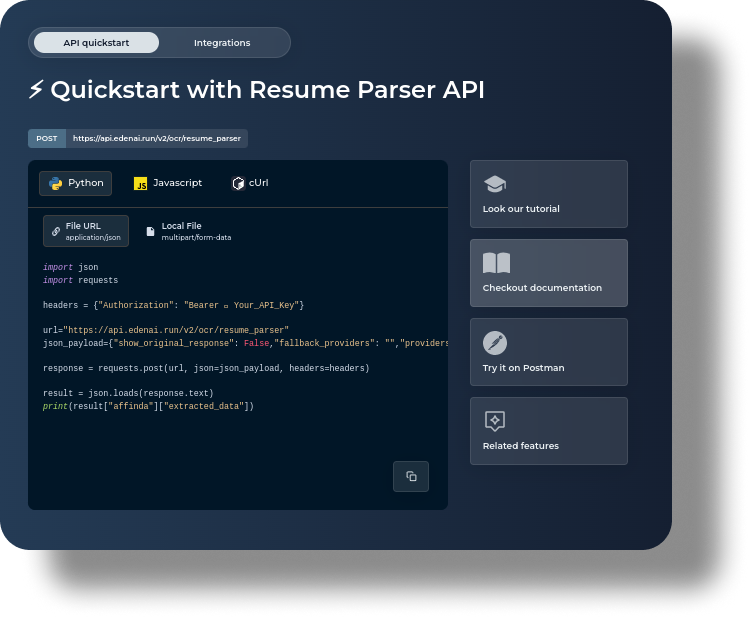Viewport: 750px width, 618px height.
Task: Click the cUrl cube icon
Action: [x=238, y=183]
